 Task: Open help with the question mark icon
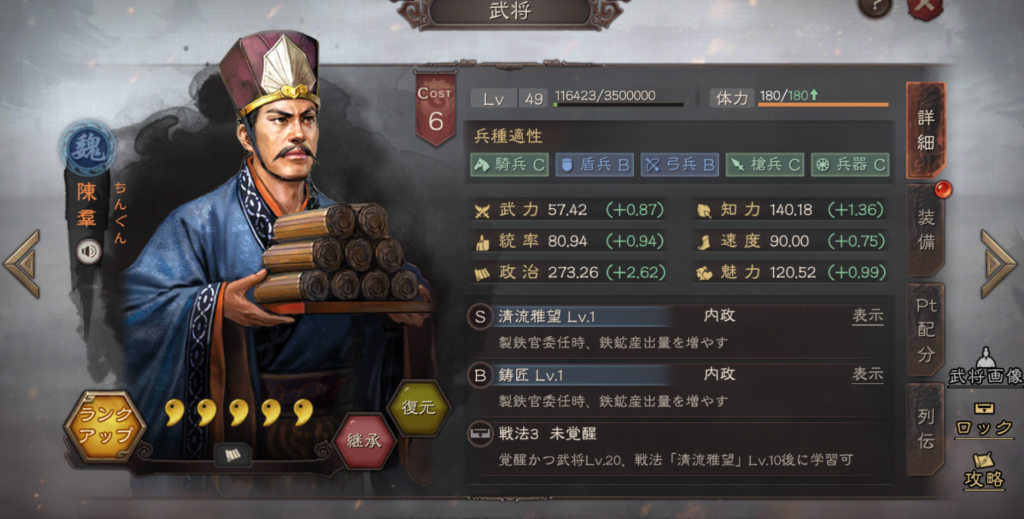tap(875, 7)
